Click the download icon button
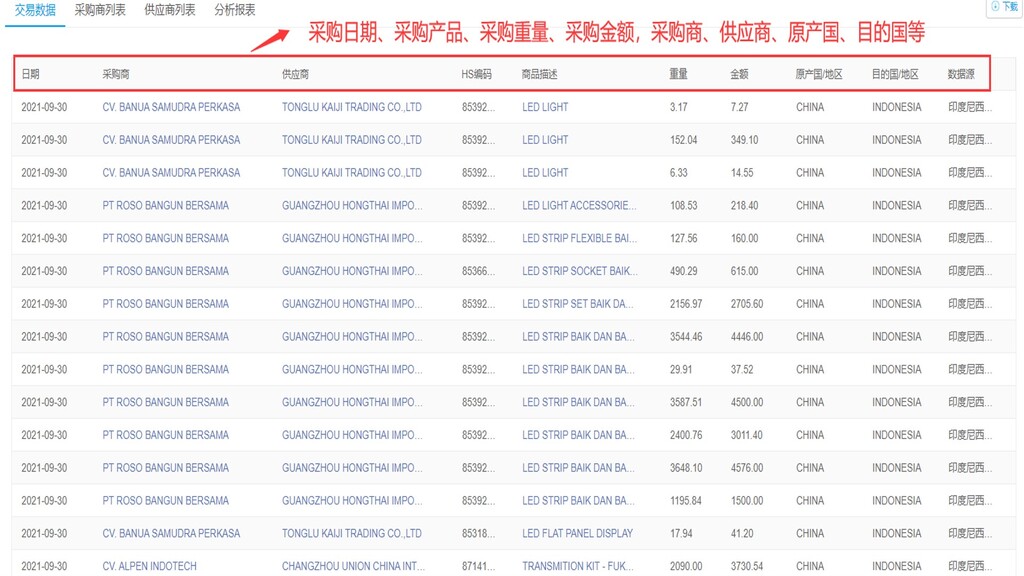The image size is (1024, 576). coord(1004,7)
